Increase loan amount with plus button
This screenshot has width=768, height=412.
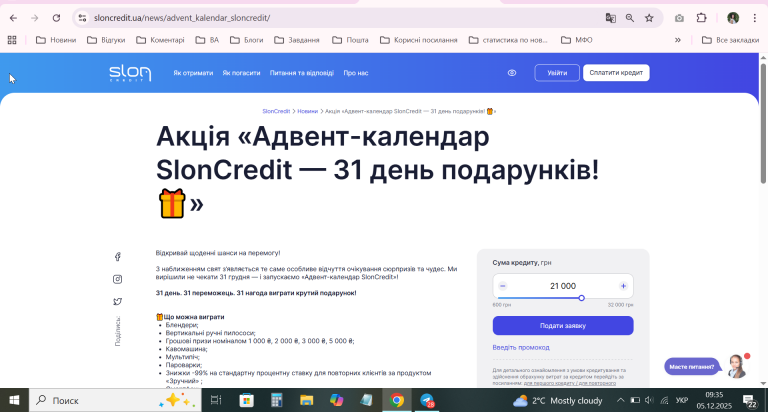point(623,286)
